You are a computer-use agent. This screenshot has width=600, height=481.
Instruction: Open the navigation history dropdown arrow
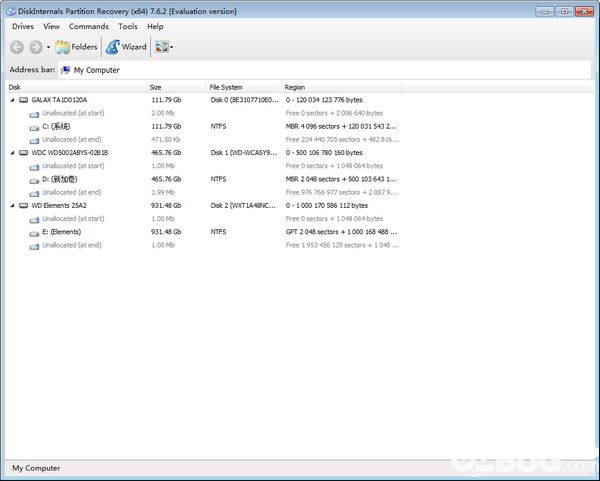(x=48, y=47)
